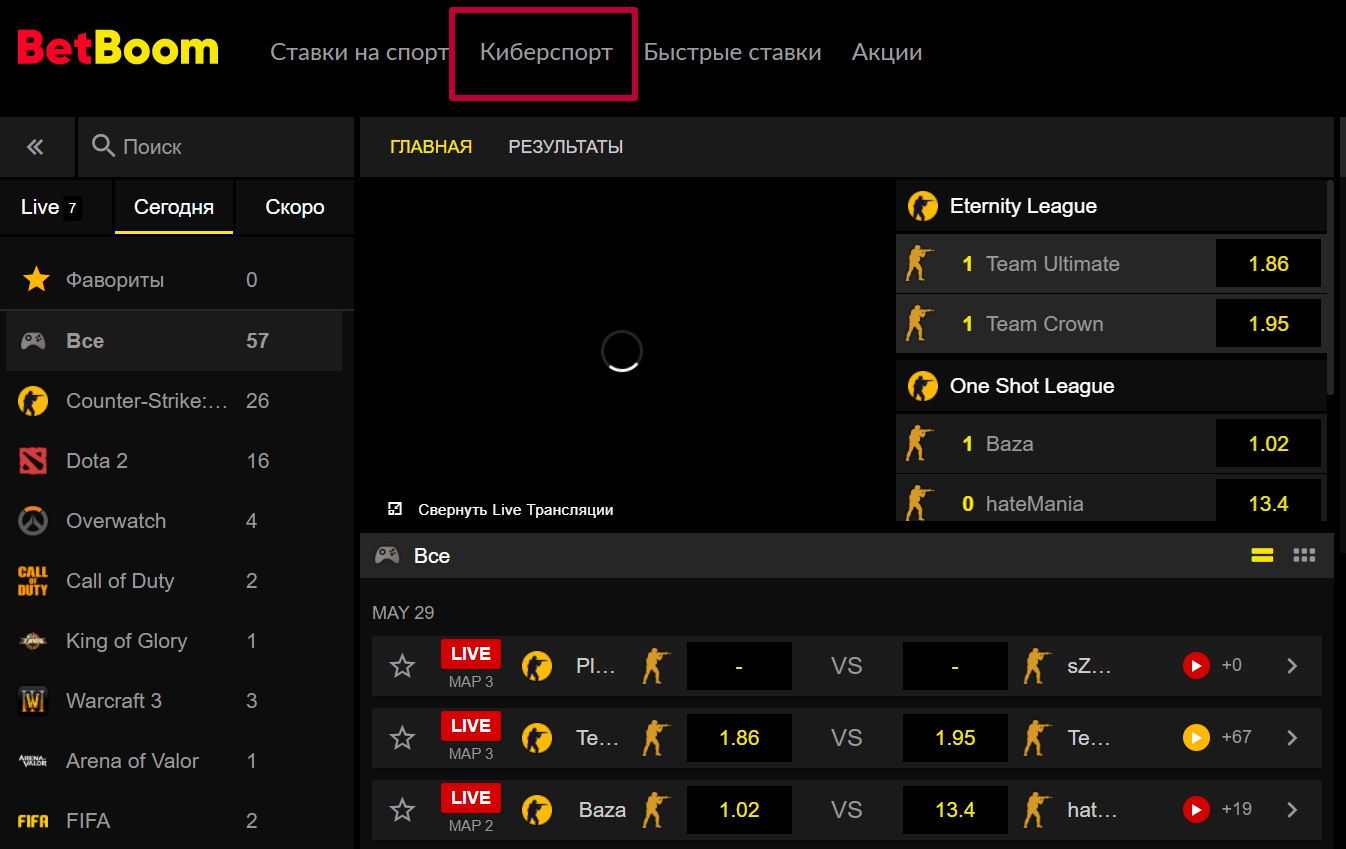Select Dota 2 label in sidebar
Viewport: 1346px width, 849px height.
click(97, 461)
